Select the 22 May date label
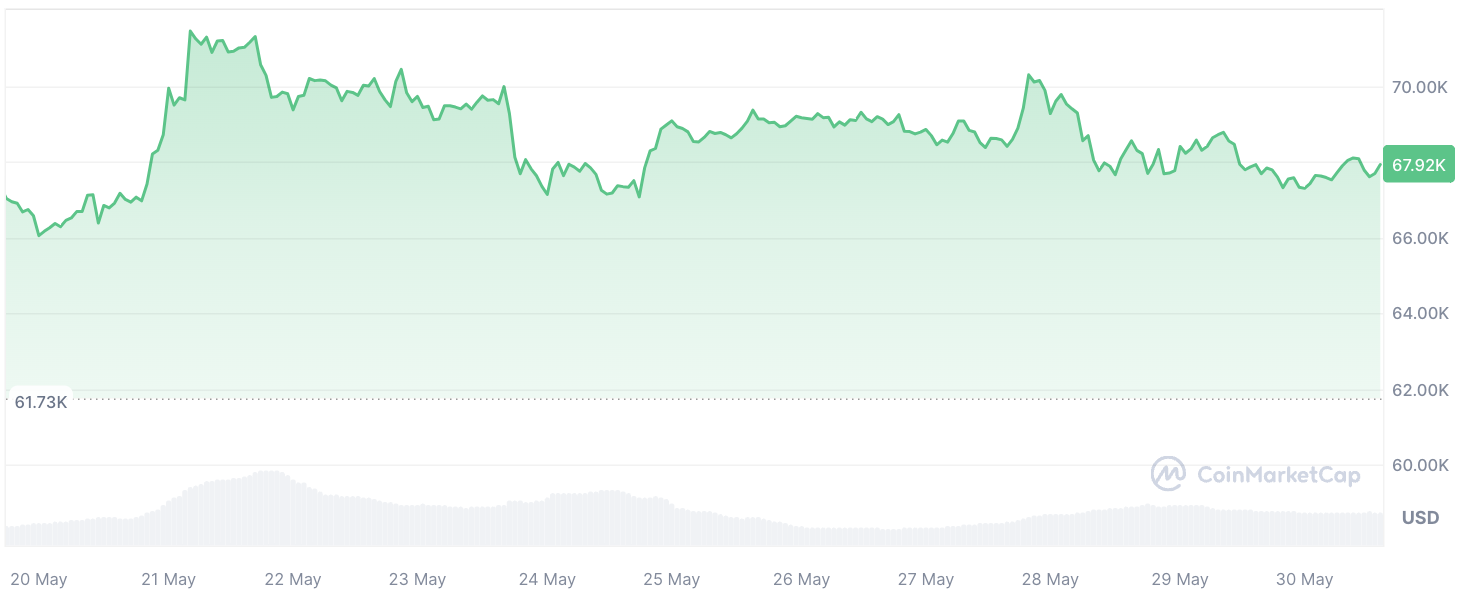The image size is (1468, 612). pos(292,579)
